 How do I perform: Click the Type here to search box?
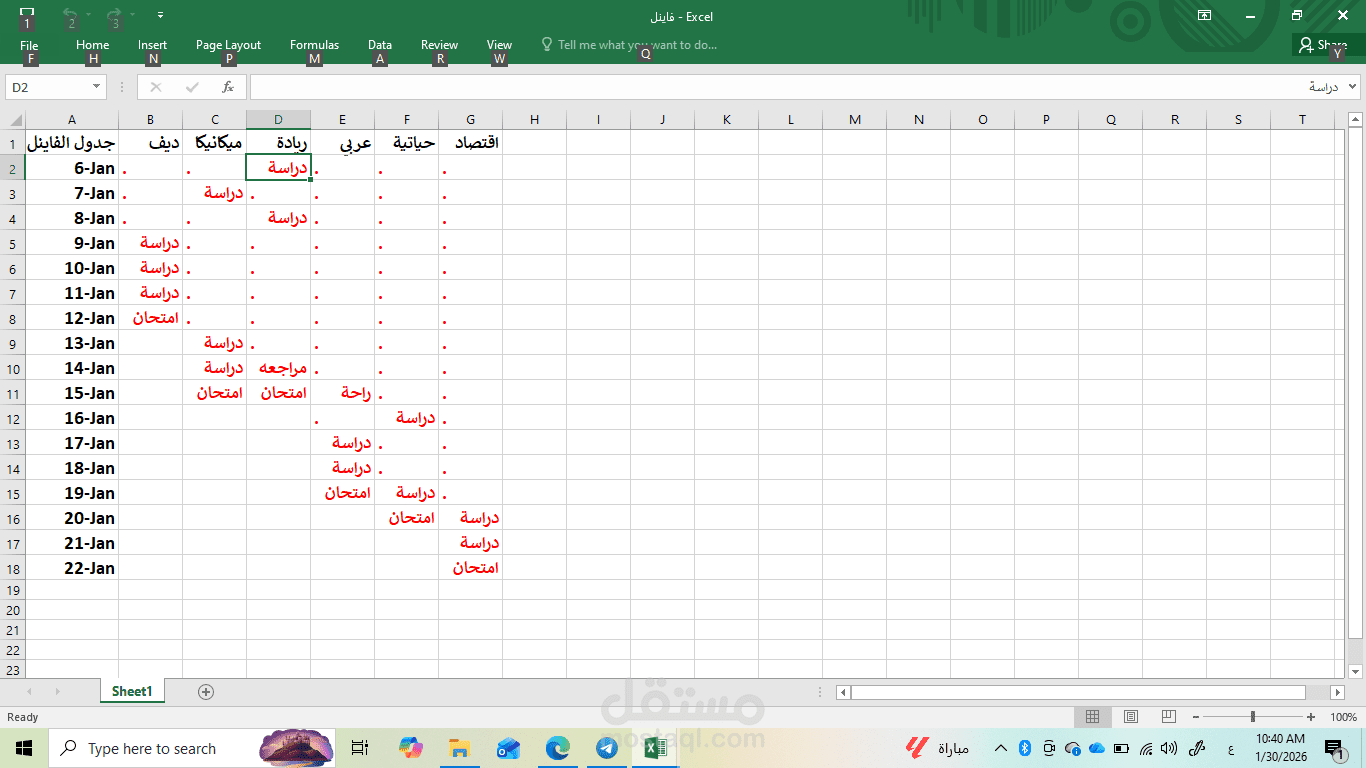(x=193, y=748)
